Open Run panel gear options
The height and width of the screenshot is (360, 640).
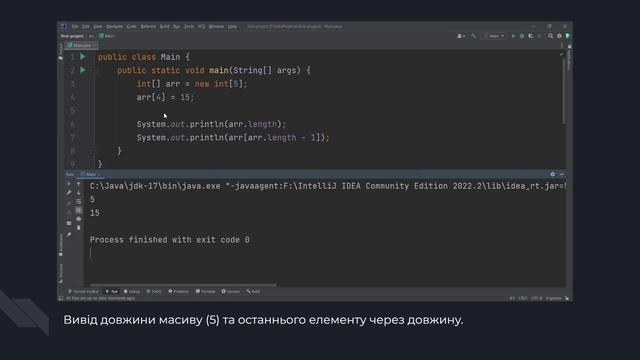(553, 174)
